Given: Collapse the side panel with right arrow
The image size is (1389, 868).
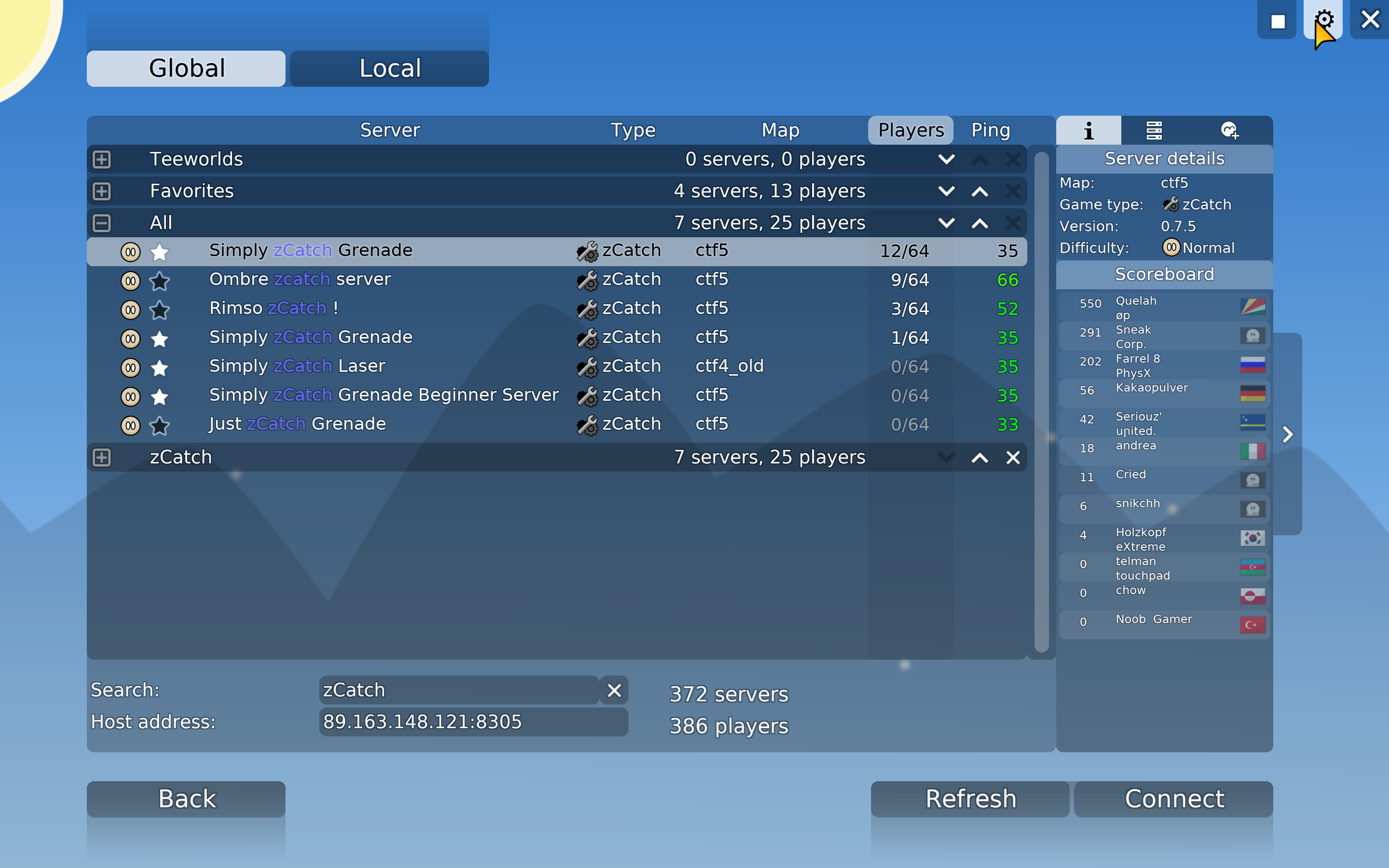Looking at the screenshot, I should point(1287,434).
